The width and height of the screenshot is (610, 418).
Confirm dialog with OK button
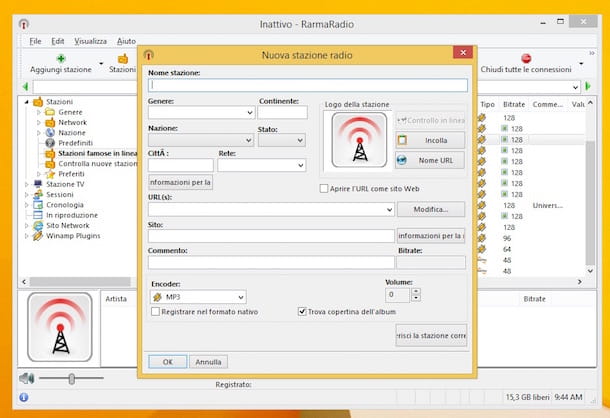coord(168,362)
